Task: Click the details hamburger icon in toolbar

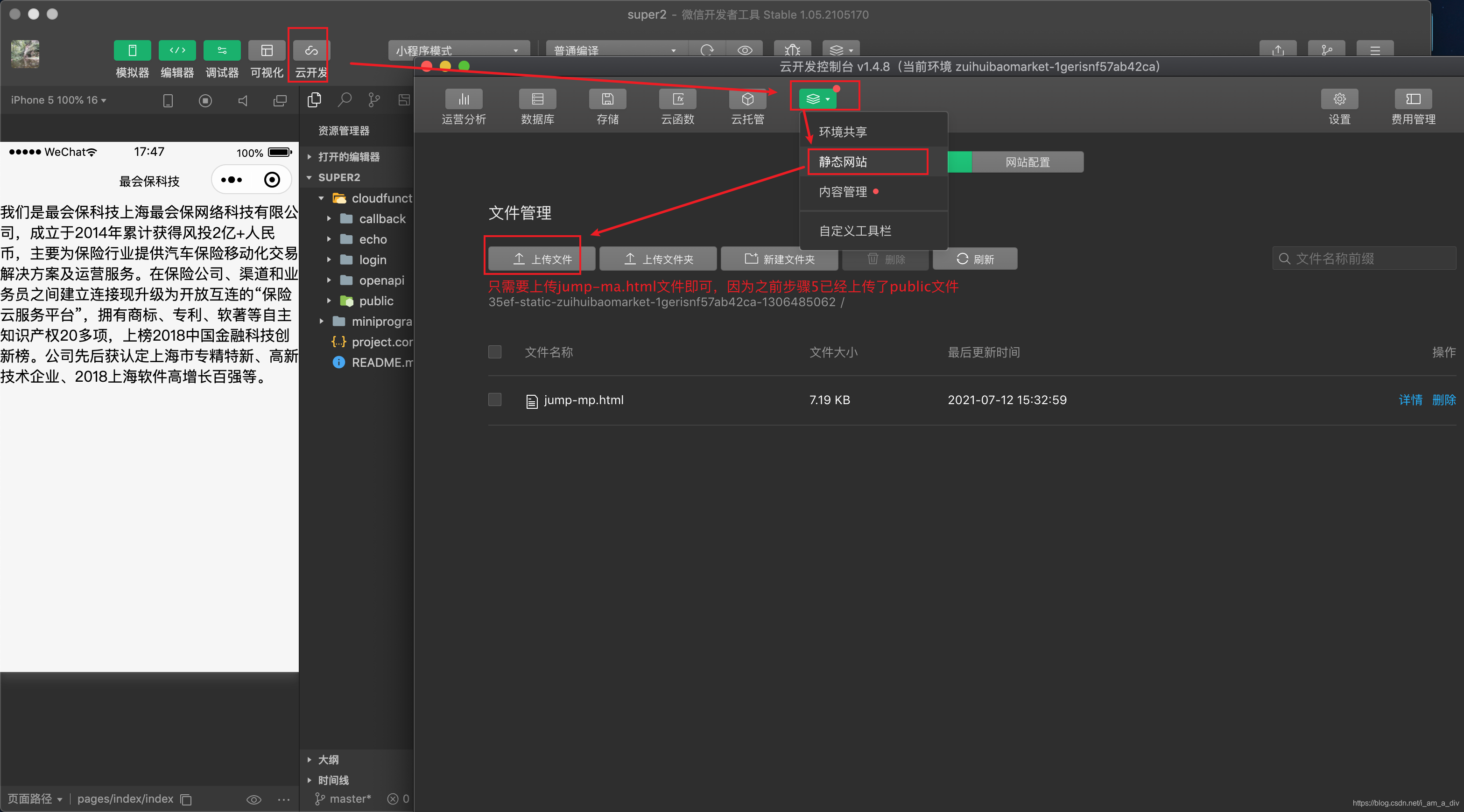Action: pyautogui.click(x=1375, y=50)
